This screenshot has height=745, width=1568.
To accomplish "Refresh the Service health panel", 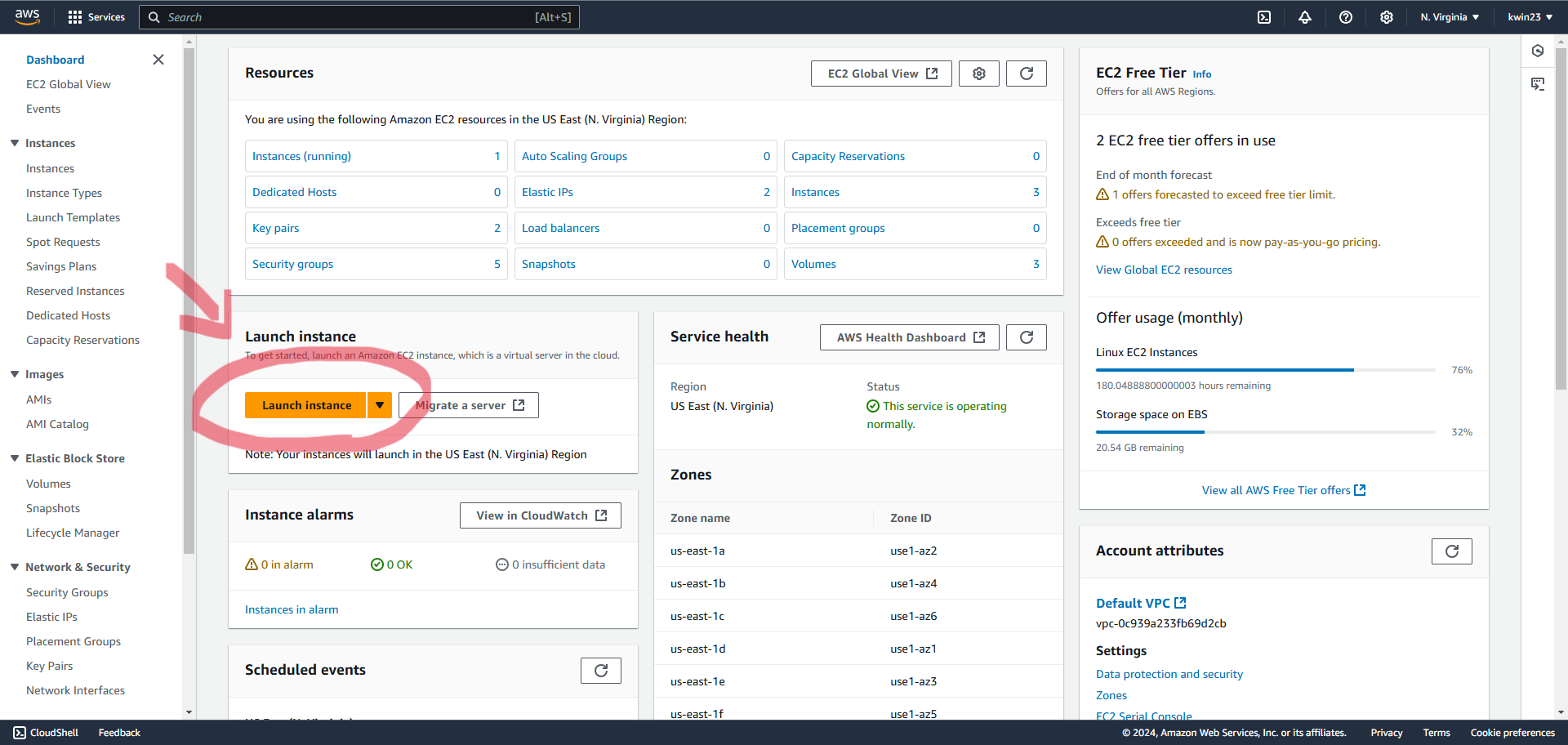I will [1027, 337].
